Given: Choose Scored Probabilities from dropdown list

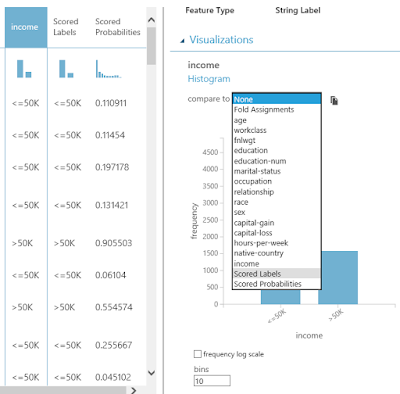Looking at the screenshot, I should coord(276,284).
